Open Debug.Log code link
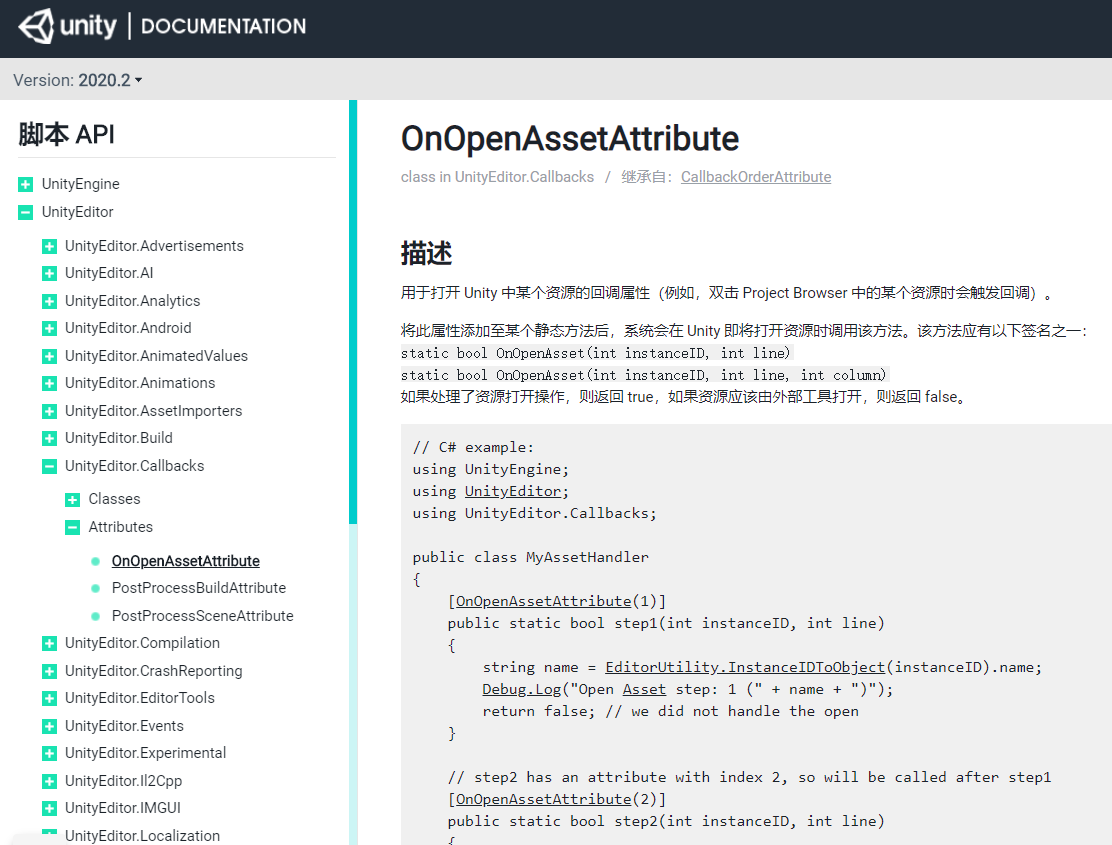 click(x=521, y=689)
